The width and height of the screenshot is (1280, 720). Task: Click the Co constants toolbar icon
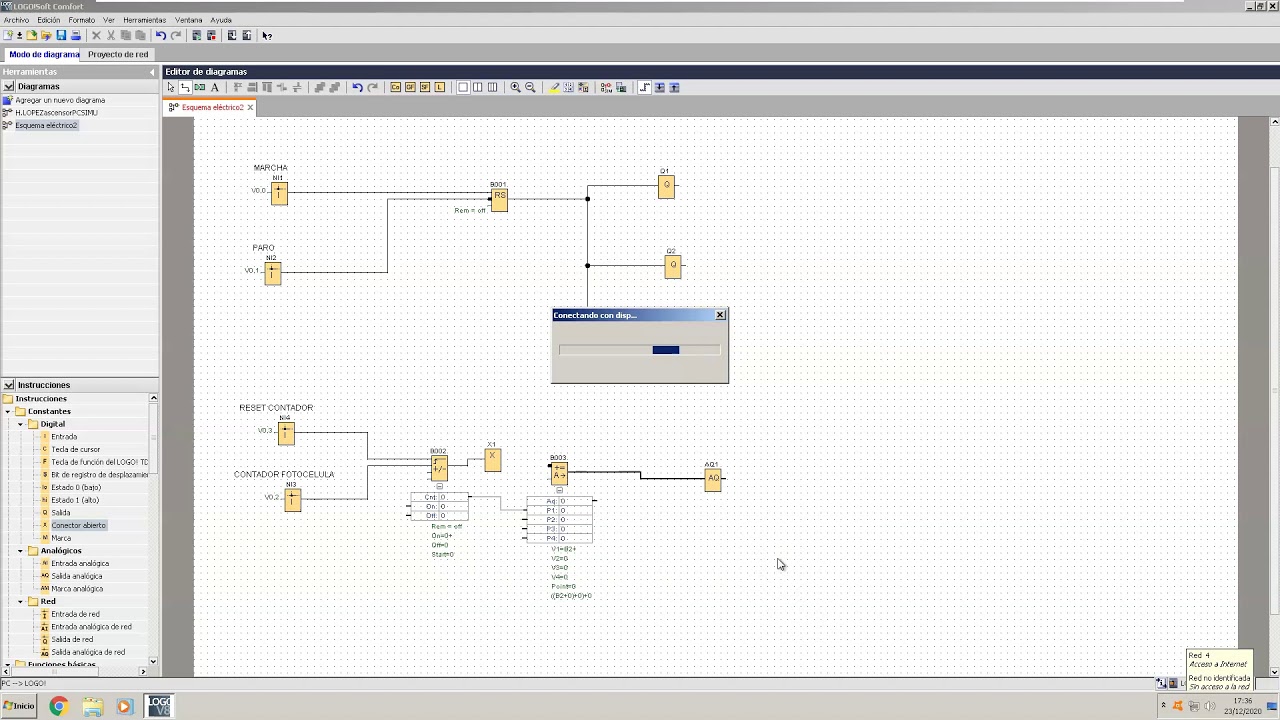[x=395, y=87]
